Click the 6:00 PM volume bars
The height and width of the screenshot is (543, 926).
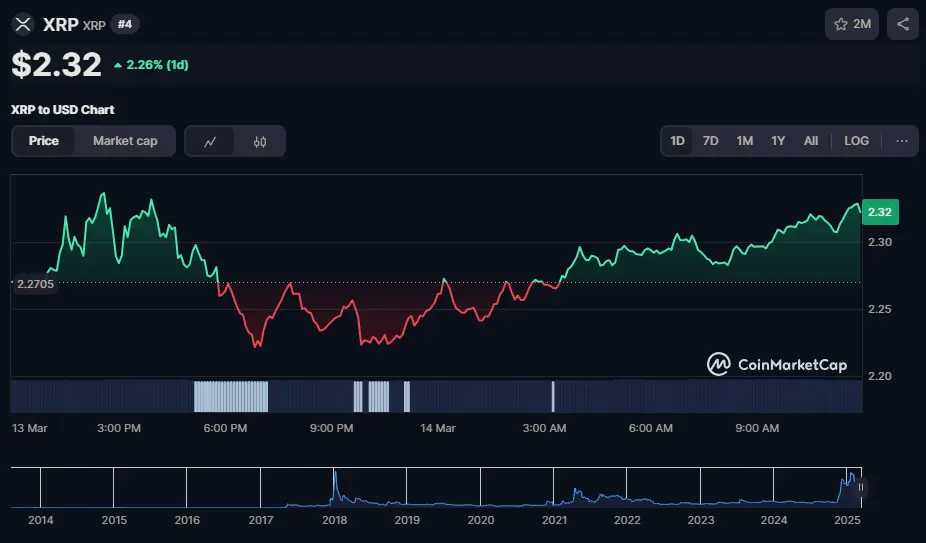click(231, 396)
